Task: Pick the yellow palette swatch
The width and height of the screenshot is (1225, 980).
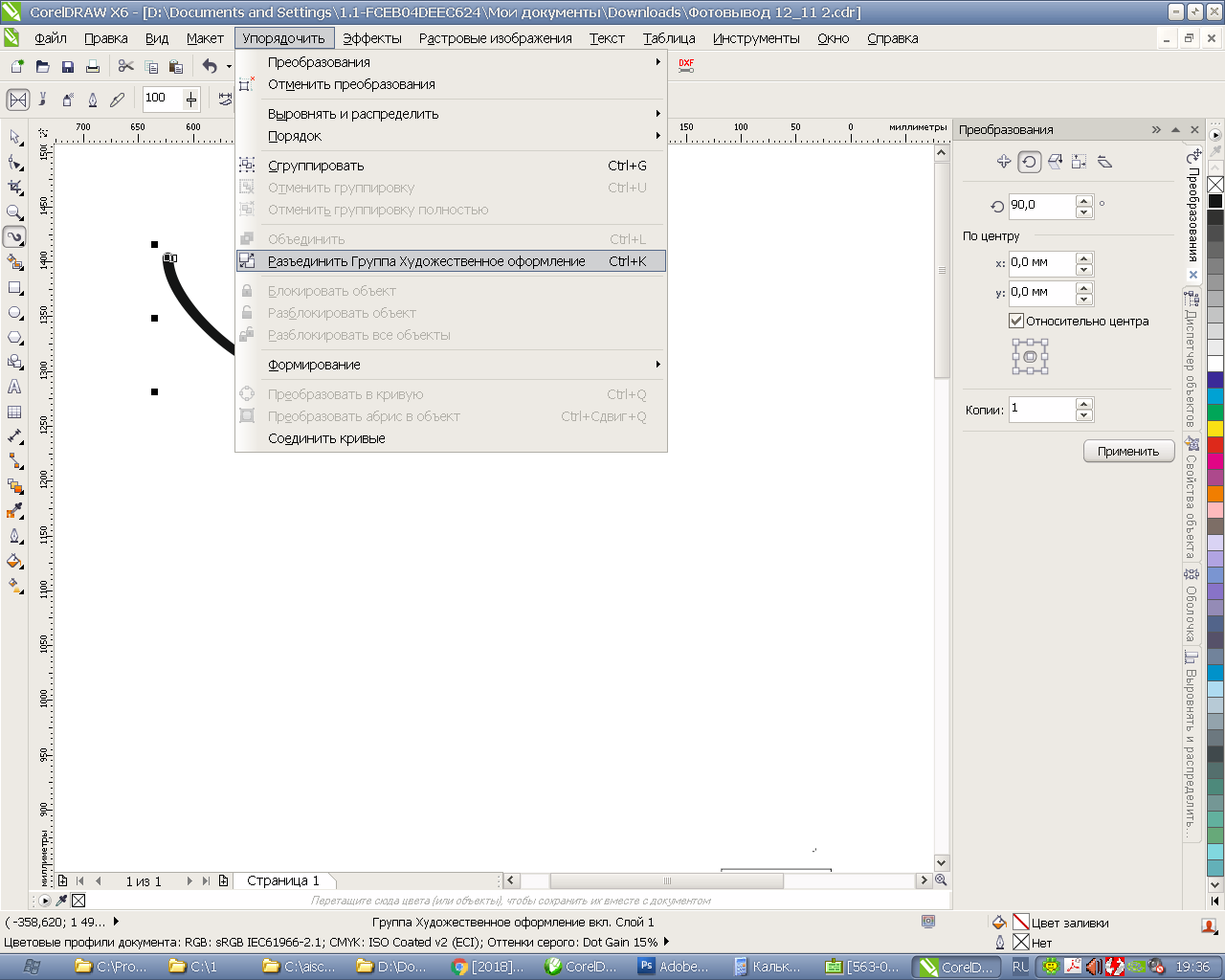Action: click(x=1215, y=430)
